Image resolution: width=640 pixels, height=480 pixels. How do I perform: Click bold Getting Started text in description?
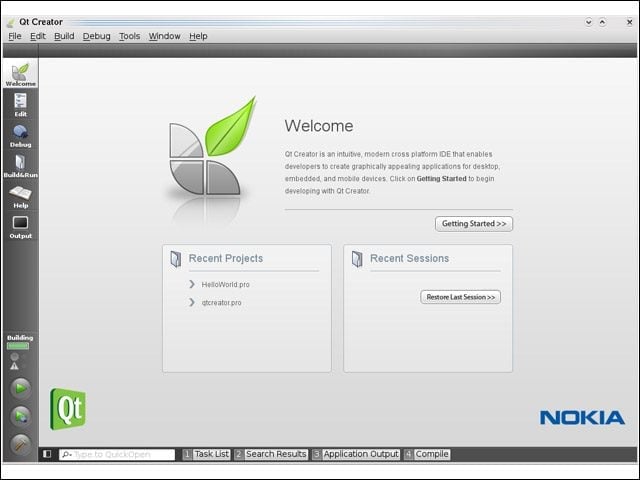(441, 179)
